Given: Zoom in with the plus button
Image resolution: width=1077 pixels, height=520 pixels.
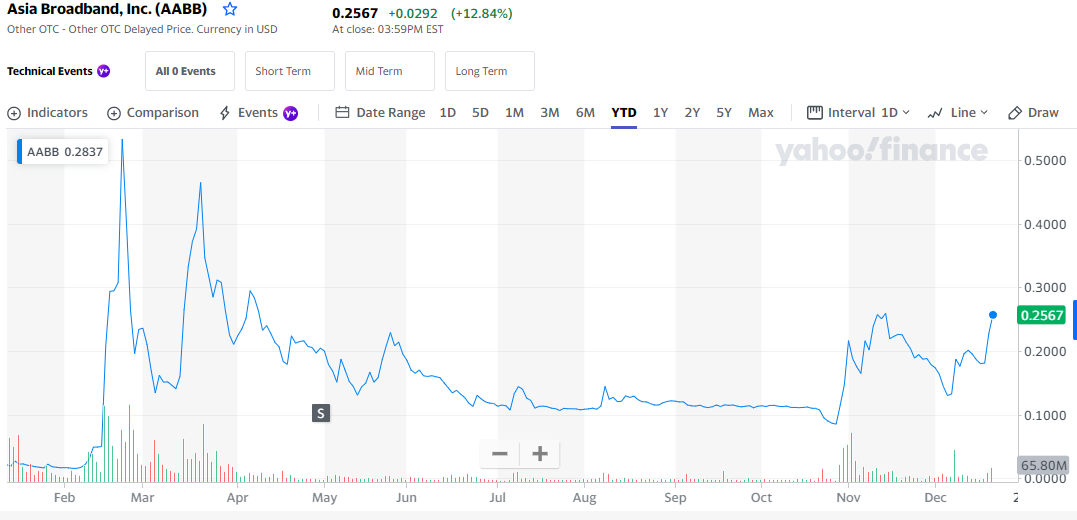Looking at the screenshot, I should [x=540, y=454].
